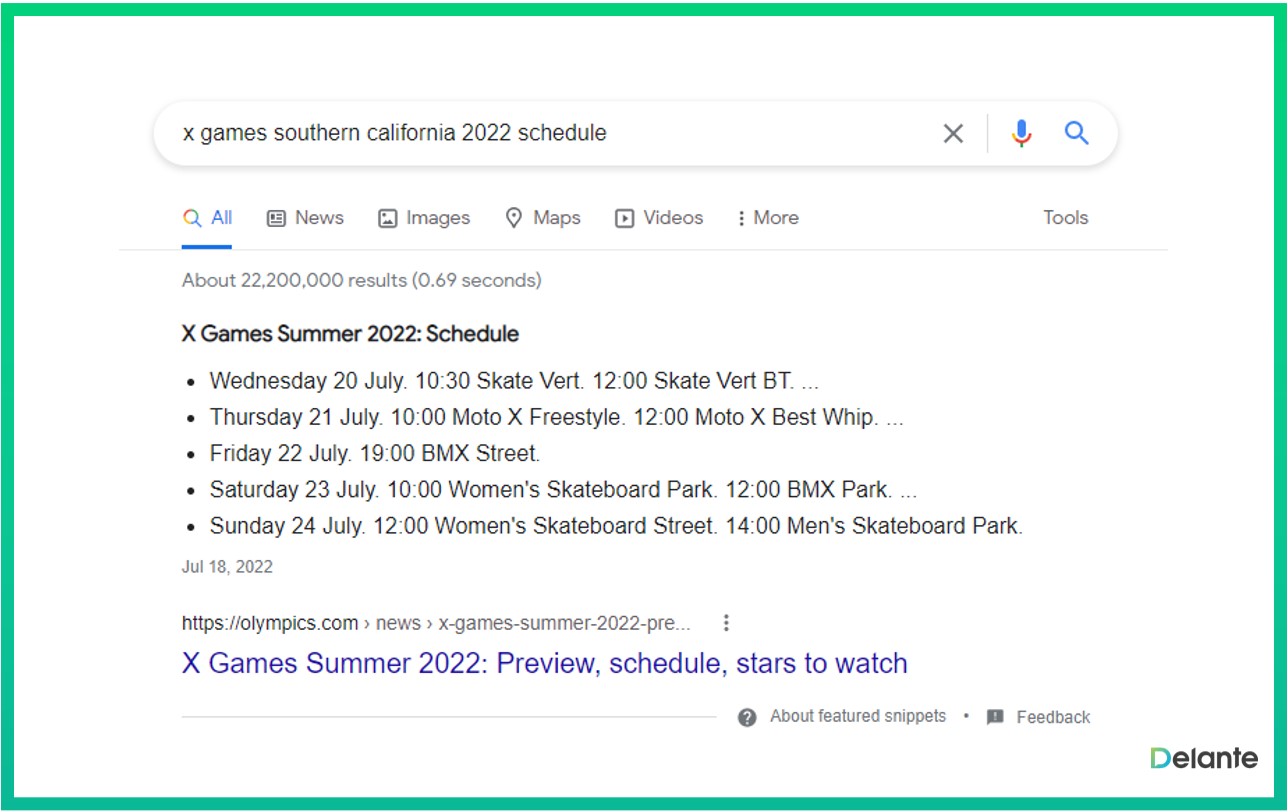The image size is (1288, 812).
Task: Open X Games Summer 2022 preview link
Action: (x=544, y=663)
